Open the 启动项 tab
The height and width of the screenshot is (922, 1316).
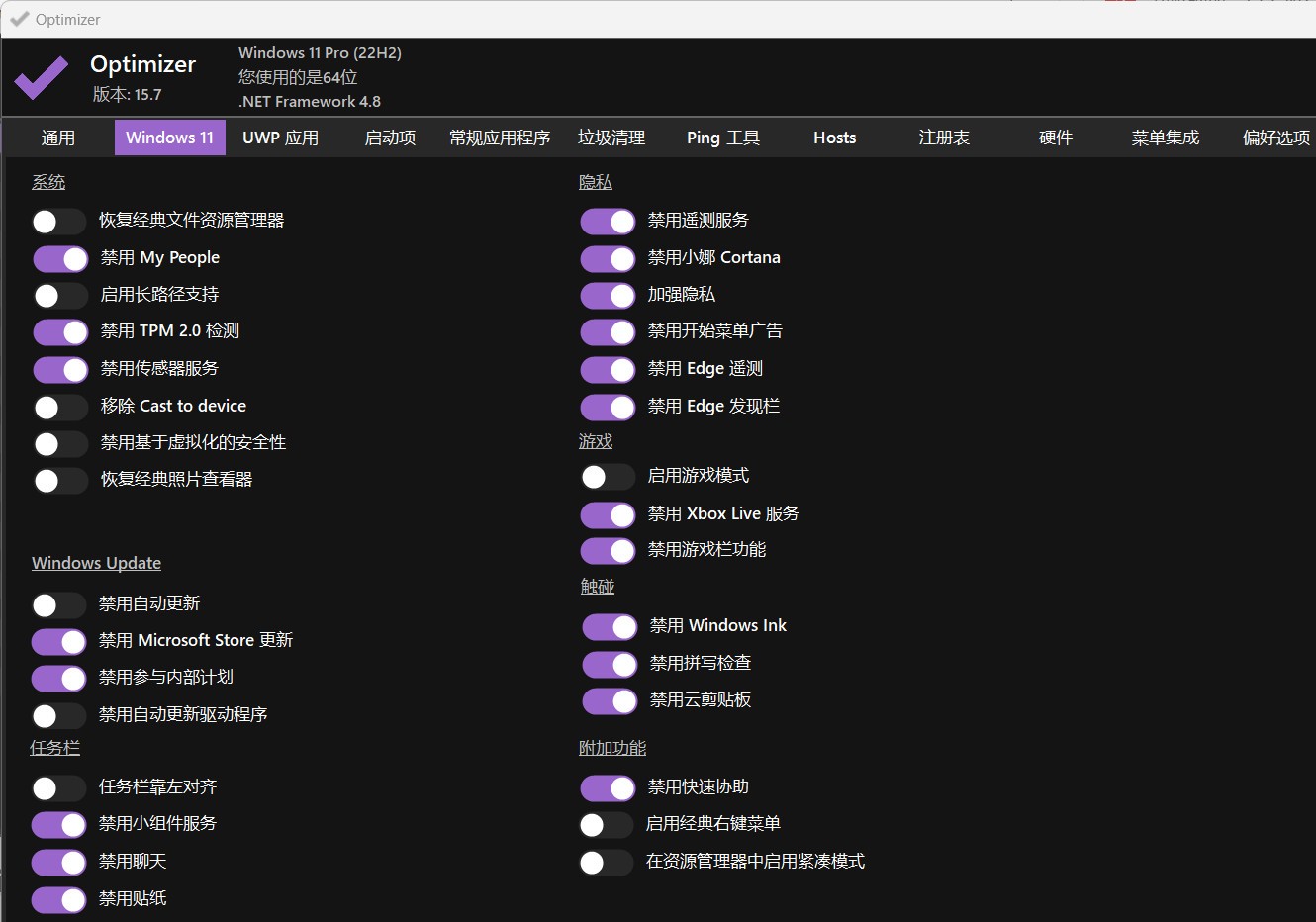390,138
